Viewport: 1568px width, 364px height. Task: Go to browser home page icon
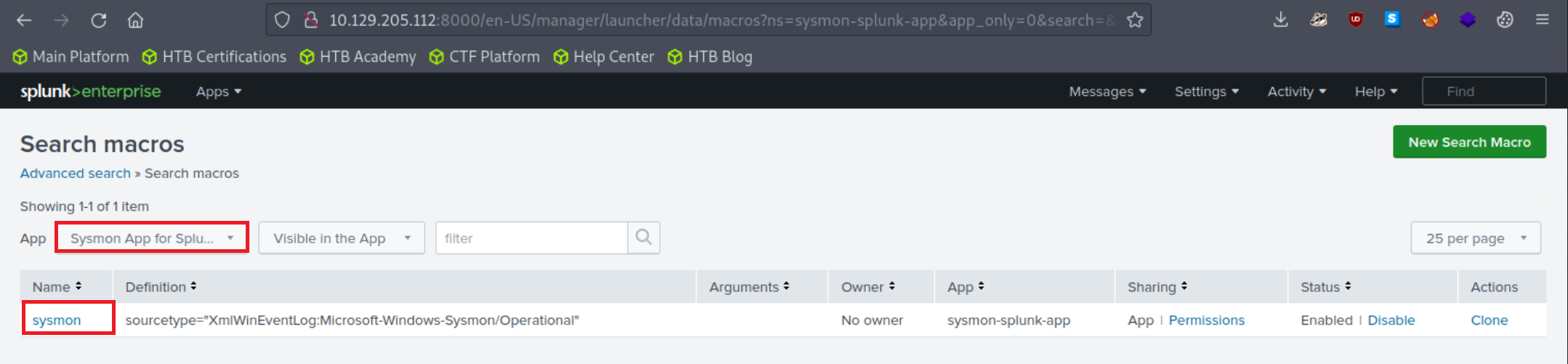click(135, 20)
